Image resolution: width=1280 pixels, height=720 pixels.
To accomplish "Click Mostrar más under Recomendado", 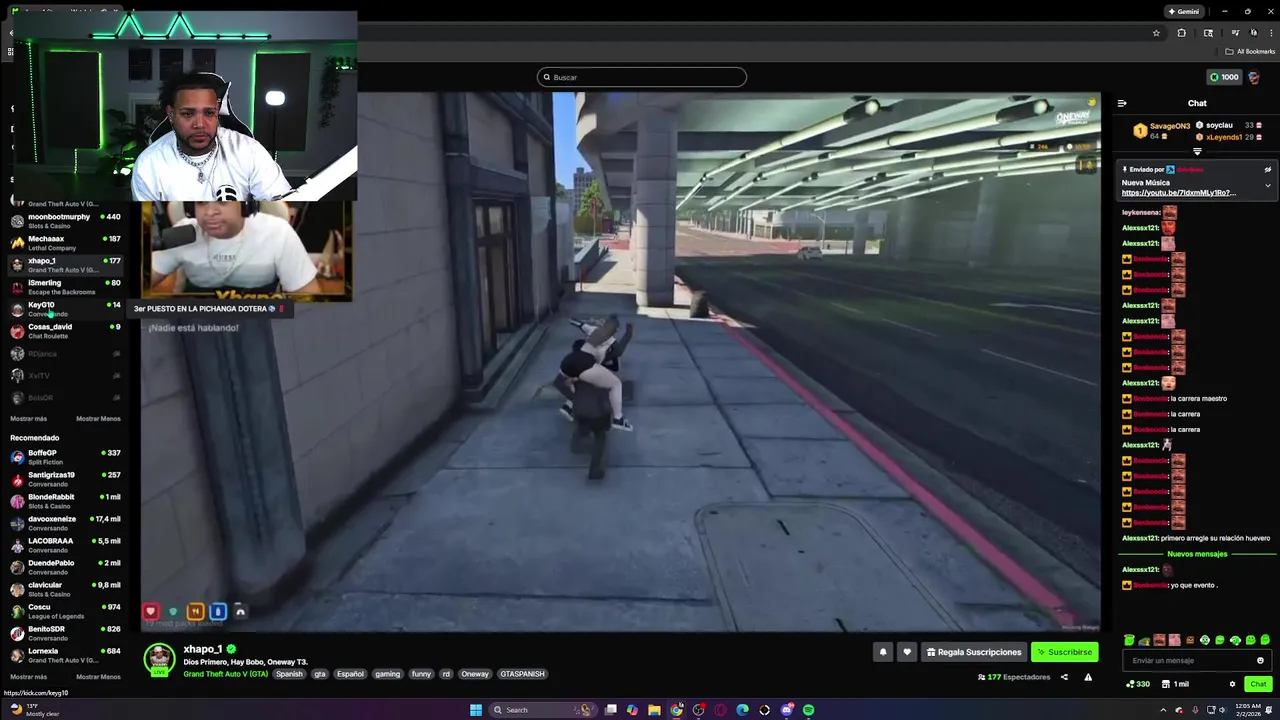I will point(28,677).
